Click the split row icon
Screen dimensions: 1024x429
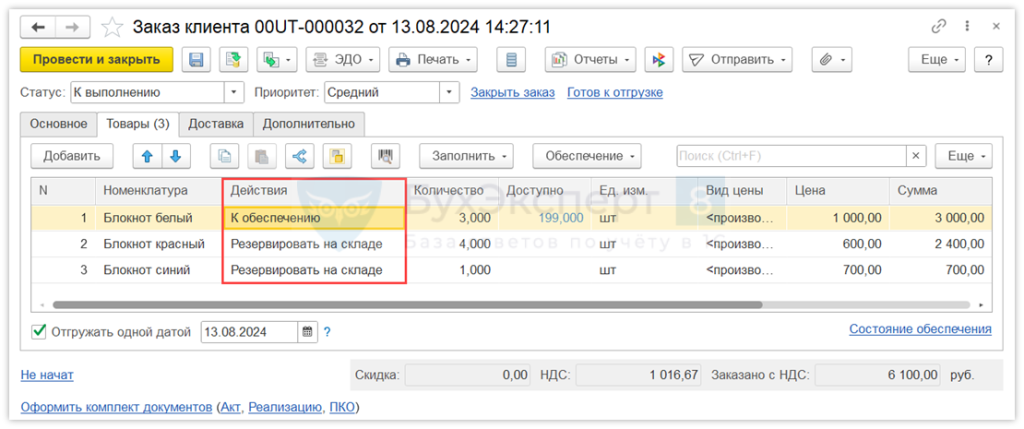pyautogui.click(x=299, y=156)
